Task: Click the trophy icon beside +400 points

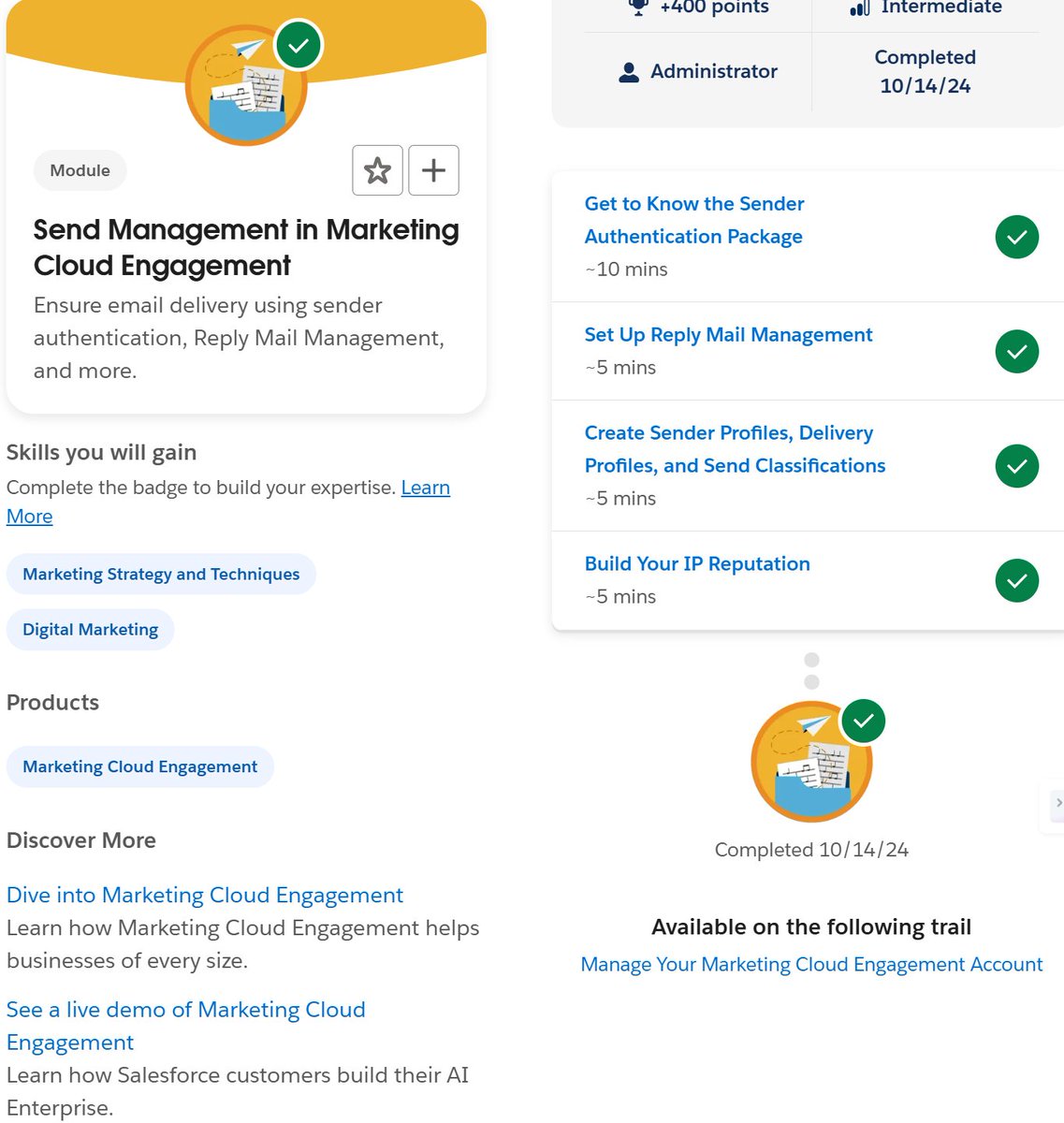Action: click(x=638, y=7)
